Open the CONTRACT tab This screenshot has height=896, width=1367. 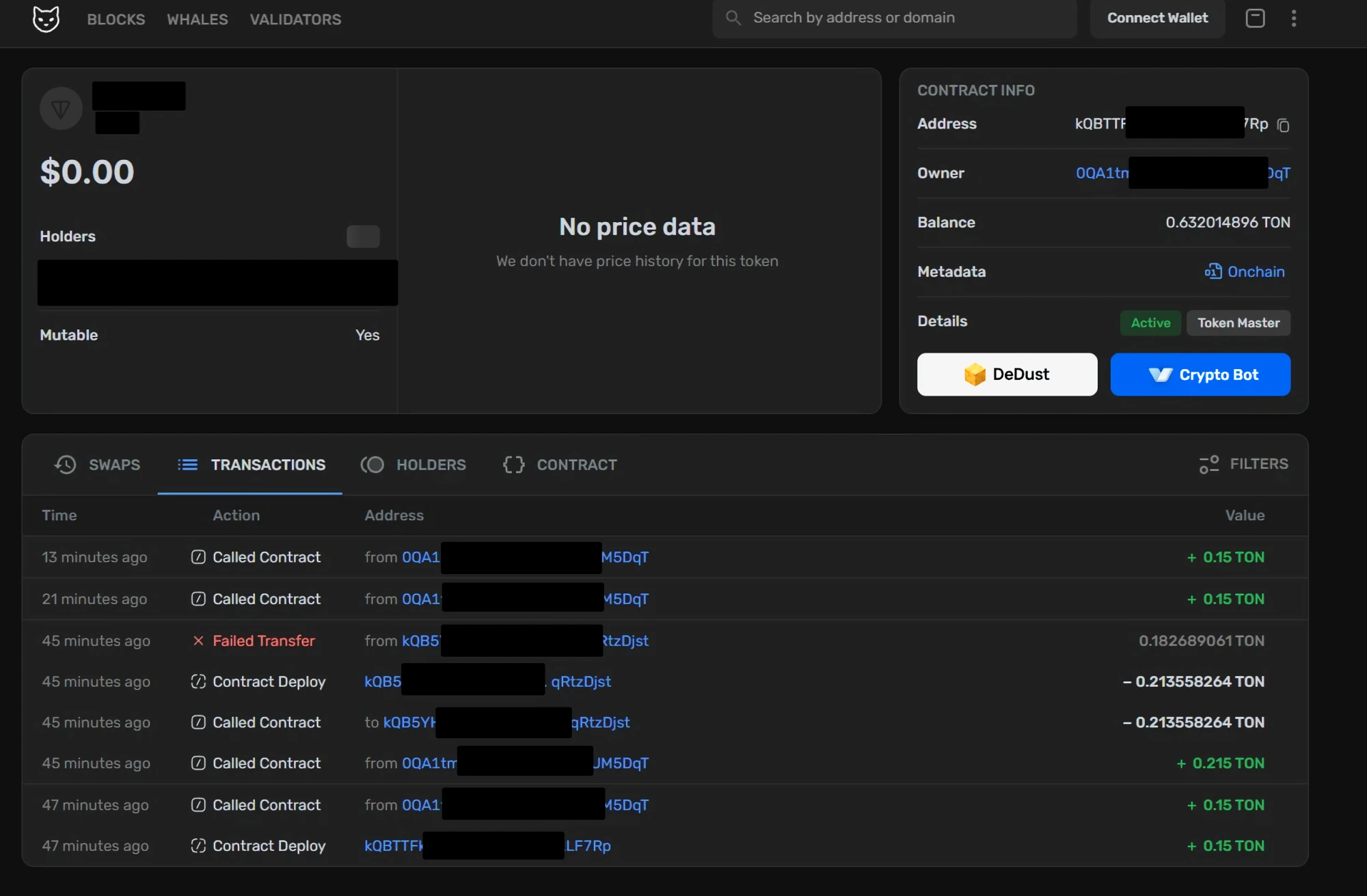559,465
